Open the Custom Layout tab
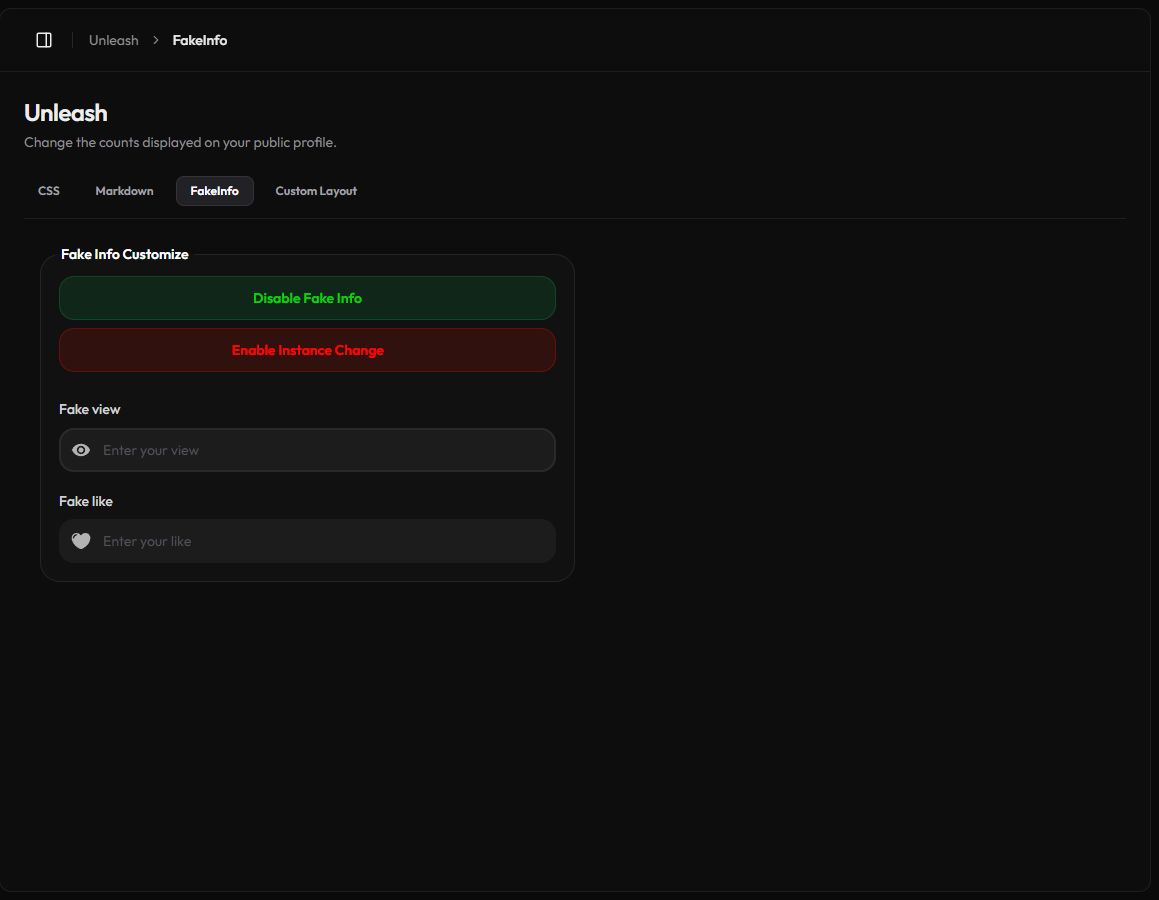The width and height of the screenshot is (1159, 900). pos(316,191)
